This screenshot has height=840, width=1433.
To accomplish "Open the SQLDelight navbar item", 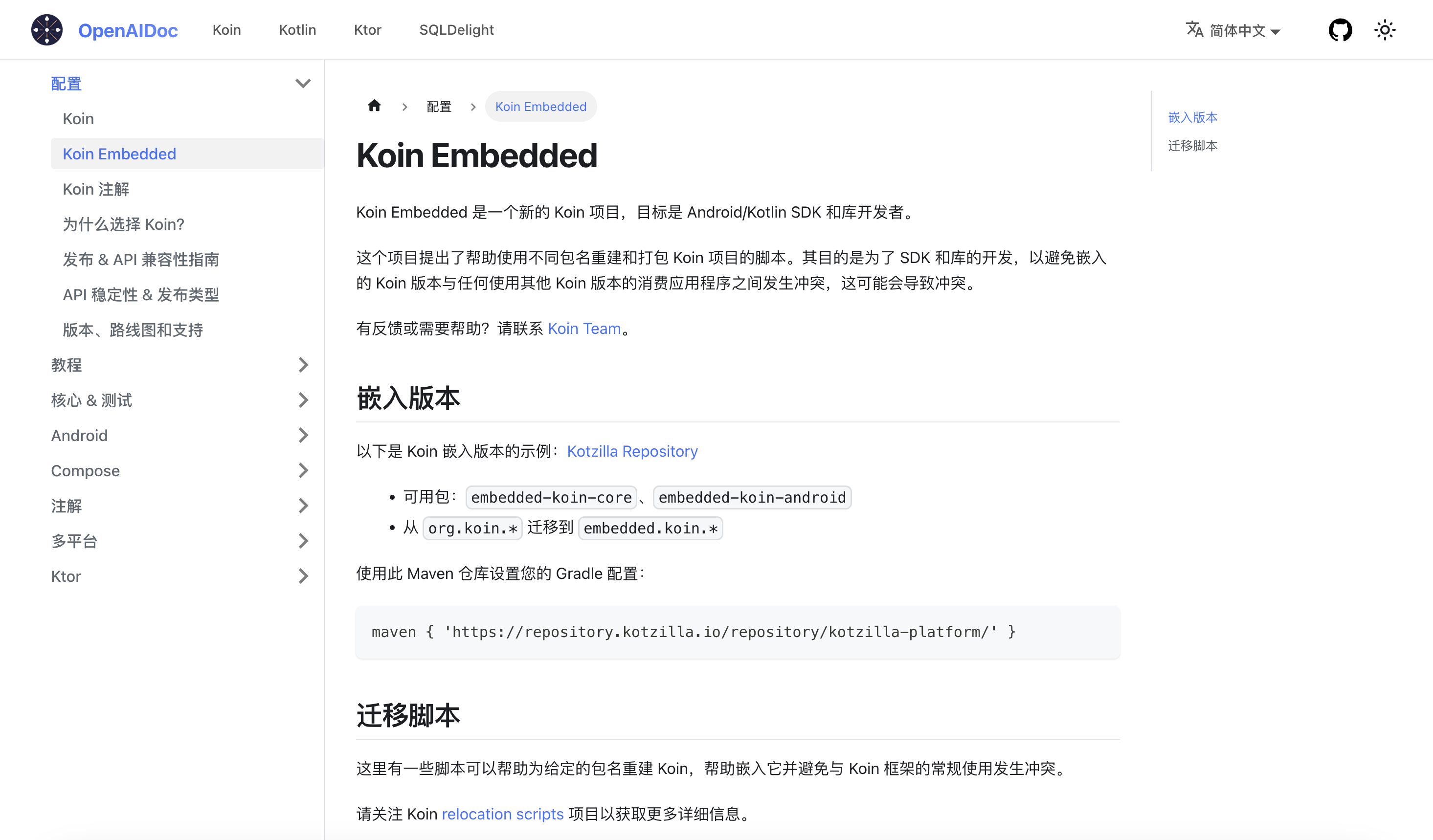I will [456, 30].
